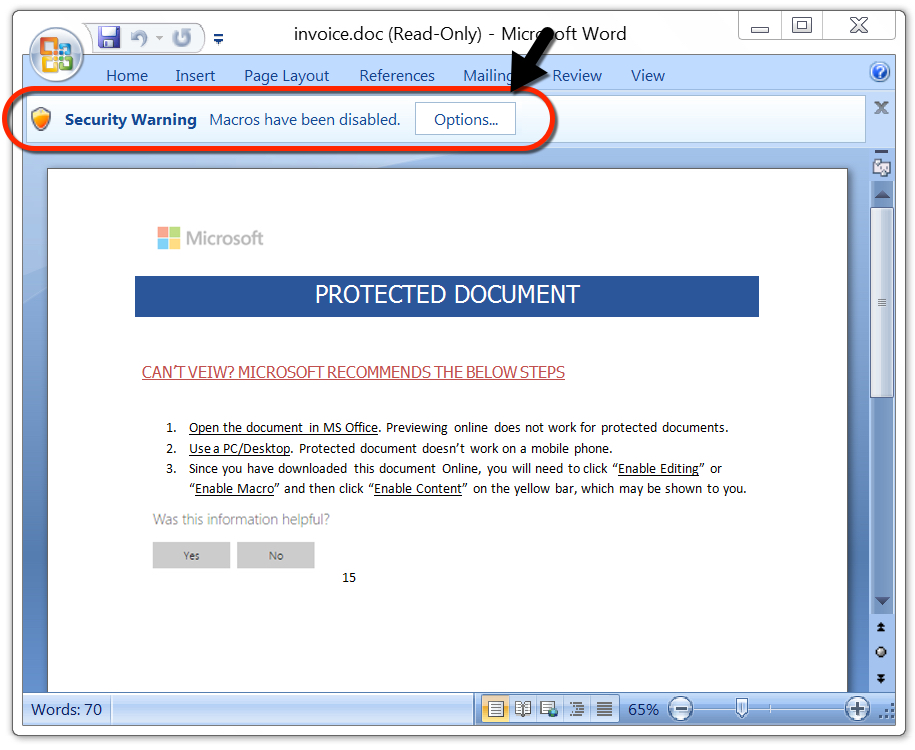Click "Was this information helpful?" text
This screenshot has height=750, width=915.
pyautogui.click(x=241, y=519)
